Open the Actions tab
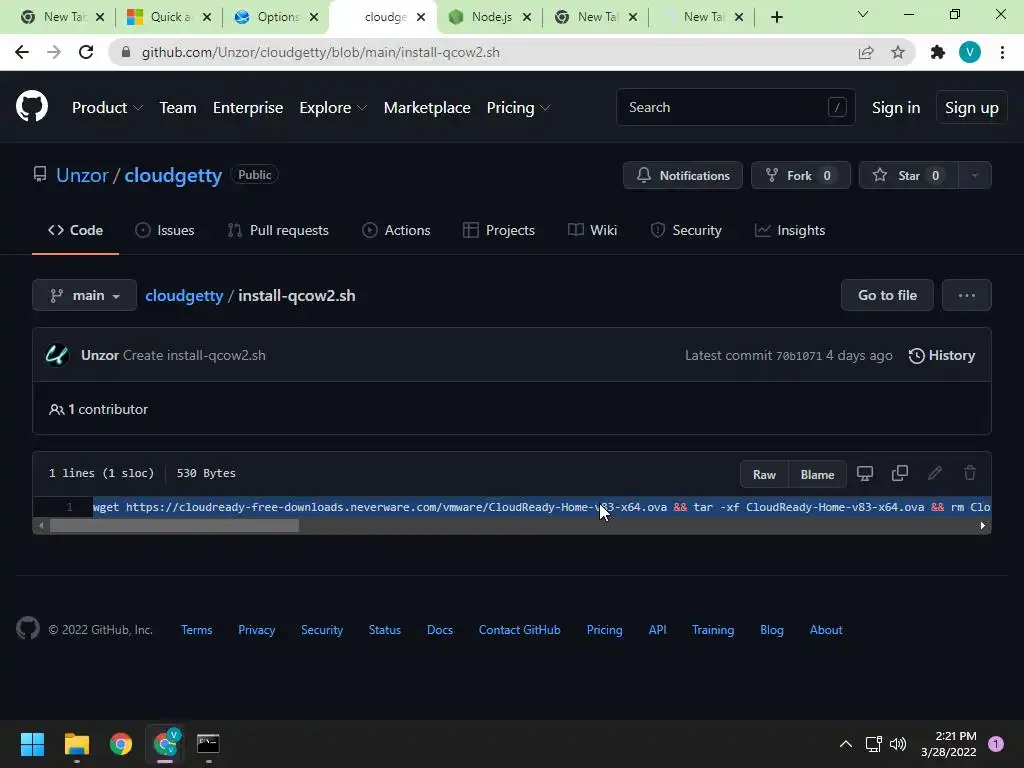 click(x=396, y=231)
